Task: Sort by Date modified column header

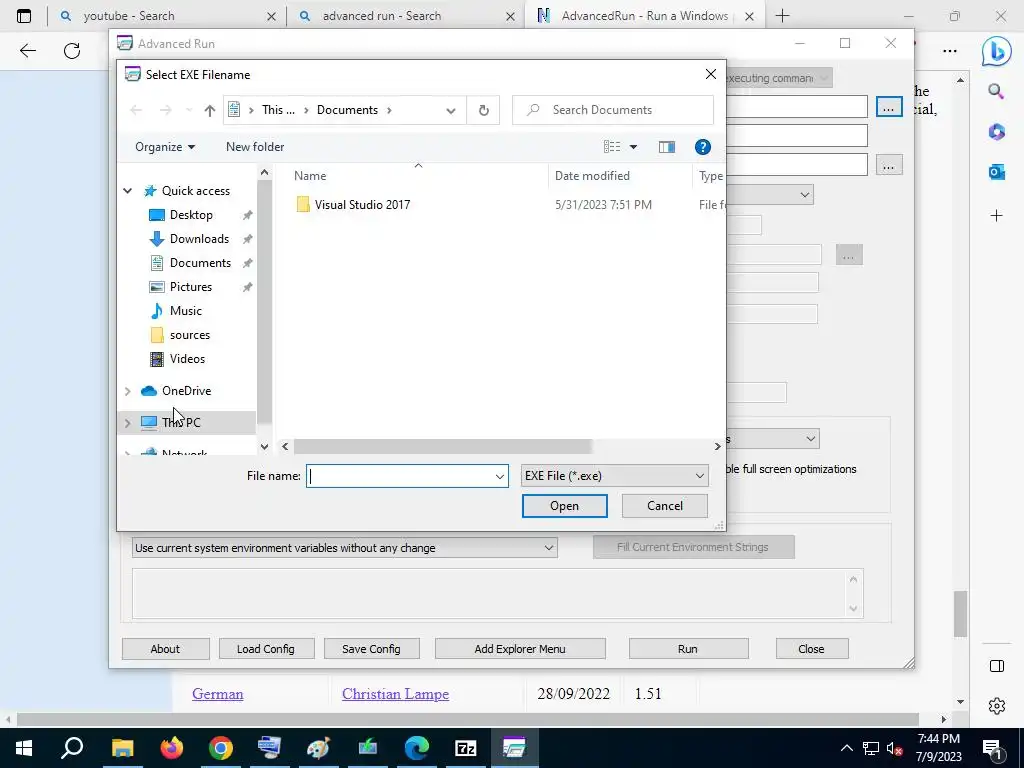Action: click(x=592, y=176)
